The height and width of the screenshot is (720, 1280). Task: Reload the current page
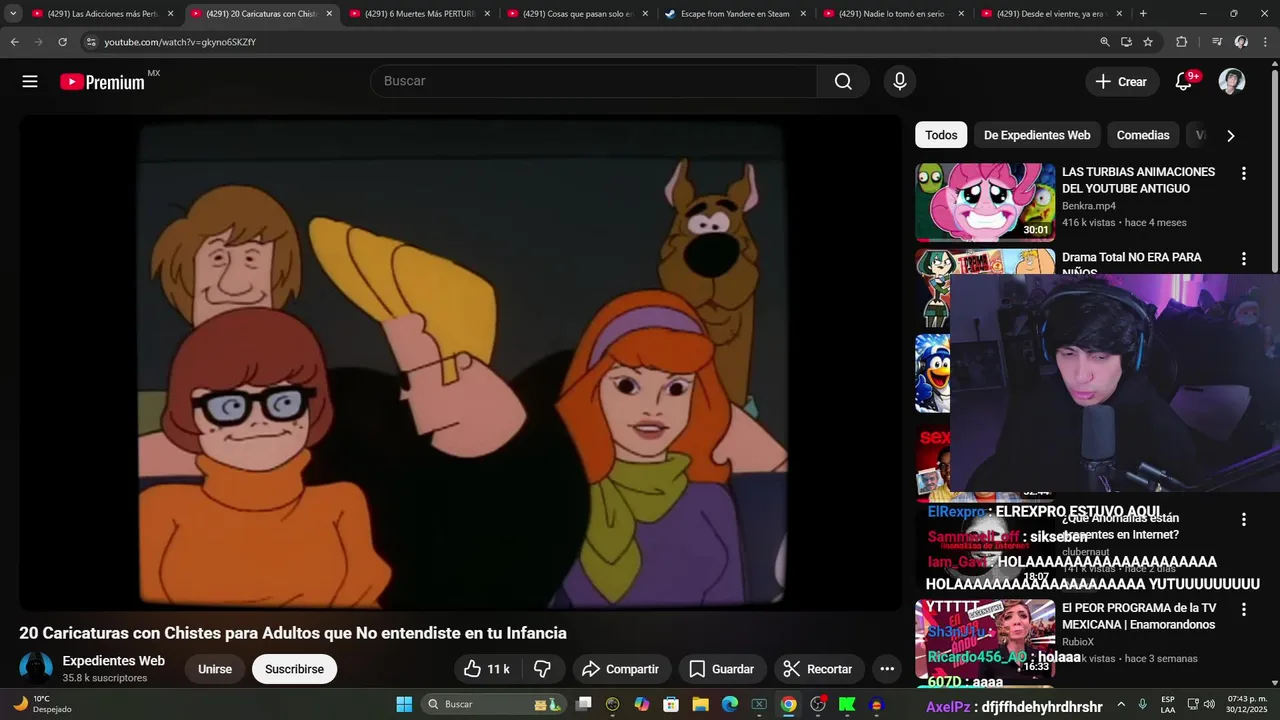point(62,42)
